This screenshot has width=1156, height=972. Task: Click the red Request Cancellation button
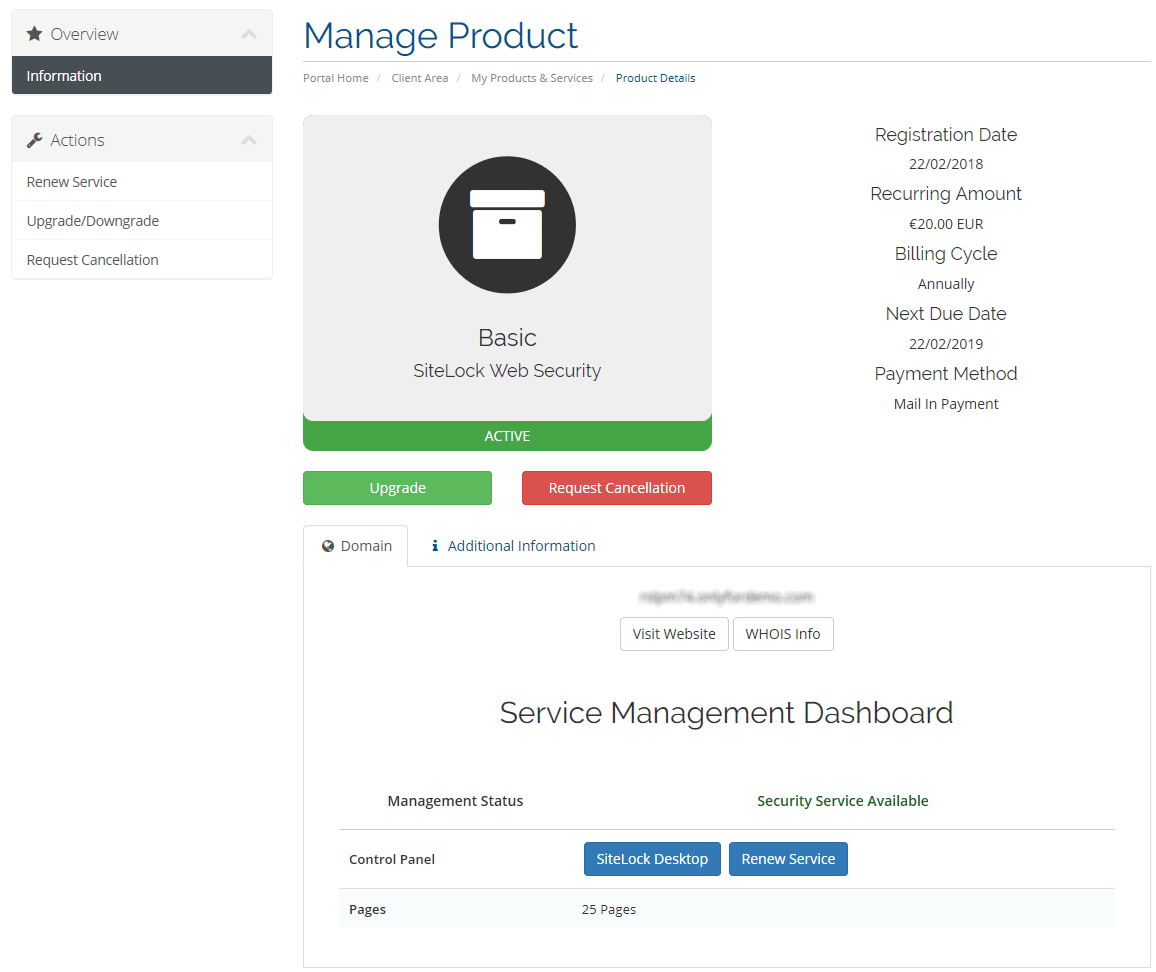[x=616, y=487]
